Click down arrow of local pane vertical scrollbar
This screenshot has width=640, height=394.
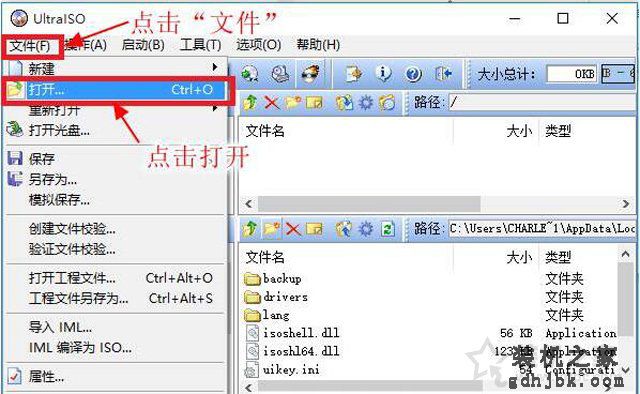625,370
